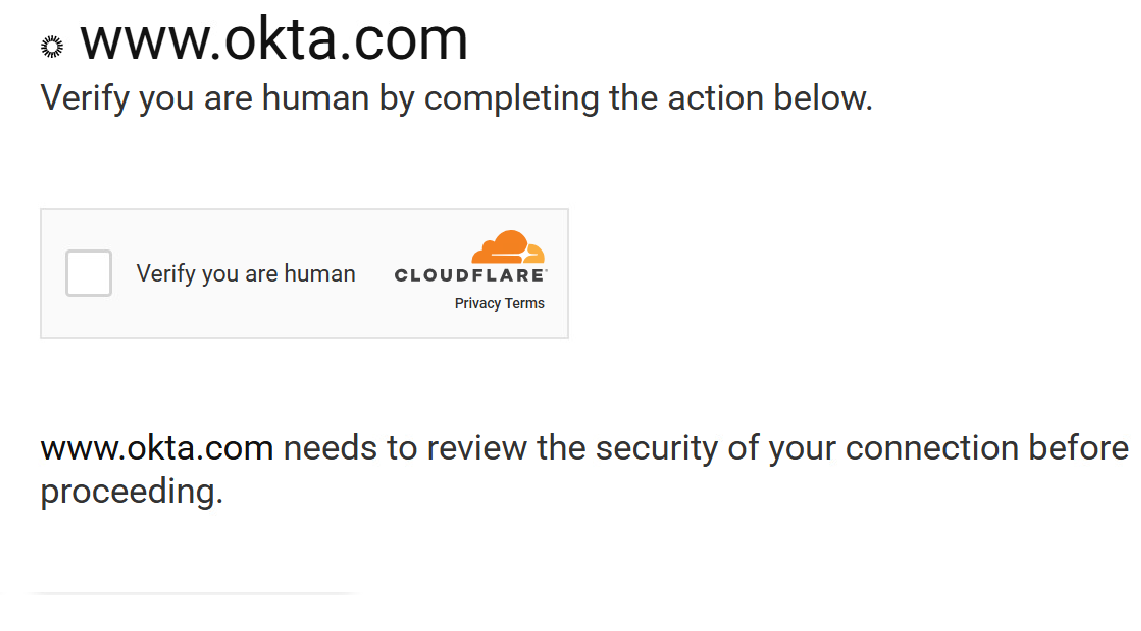Select the verification challenge widget box
Image resolution: width=1141 pixels, height=631 pixels.
[304, 273]
